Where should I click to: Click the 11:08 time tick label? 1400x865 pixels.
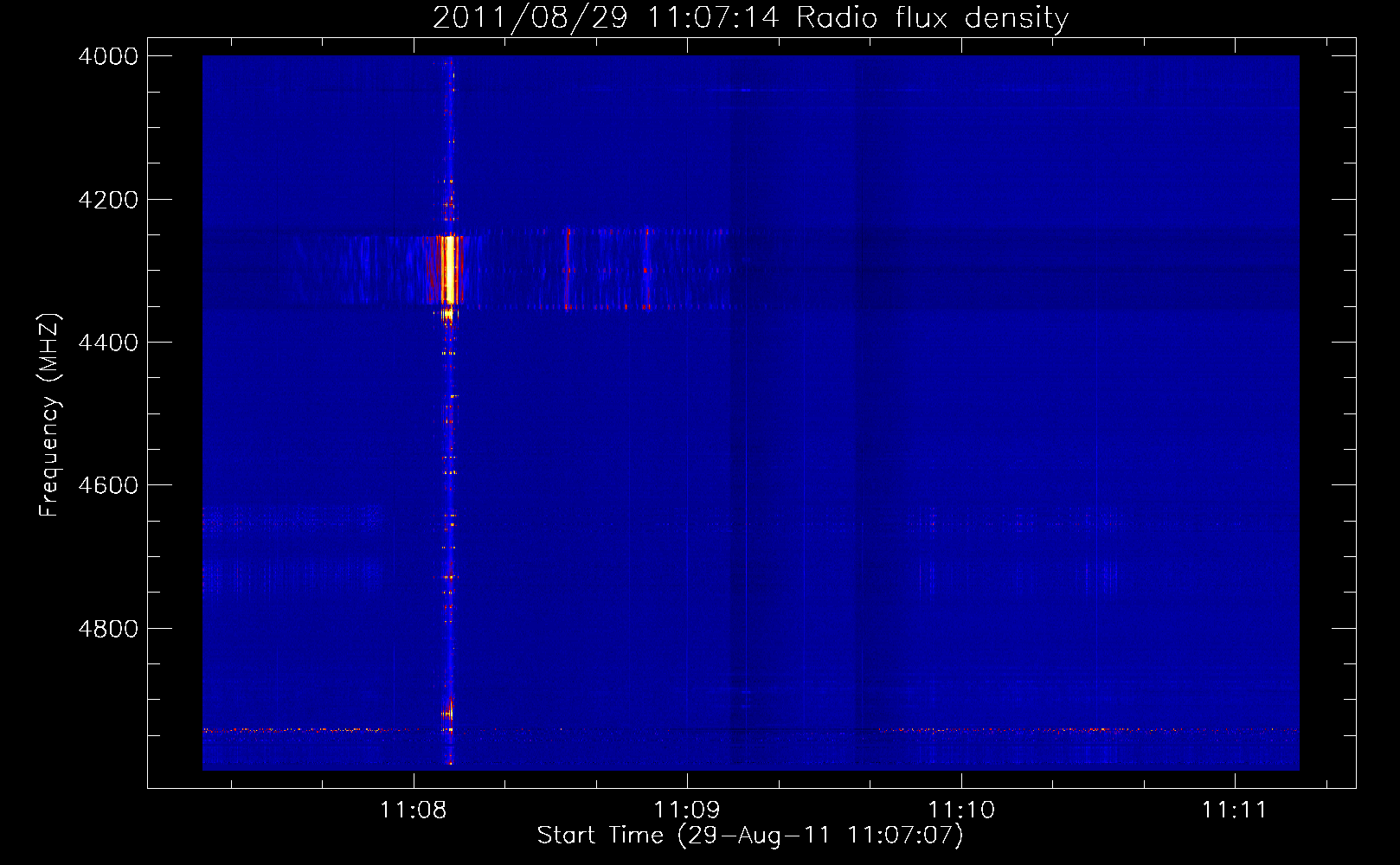point(414,811)
